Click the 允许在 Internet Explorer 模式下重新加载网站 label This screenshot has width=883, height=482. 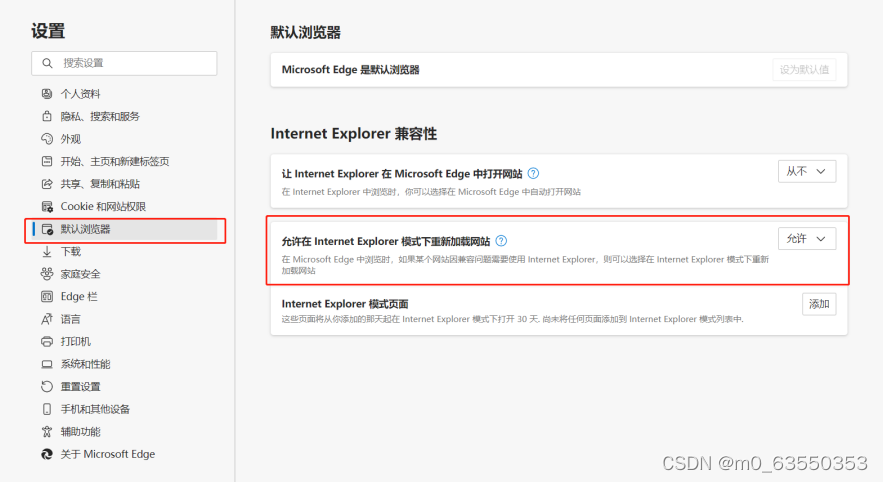tap(386, 241)
